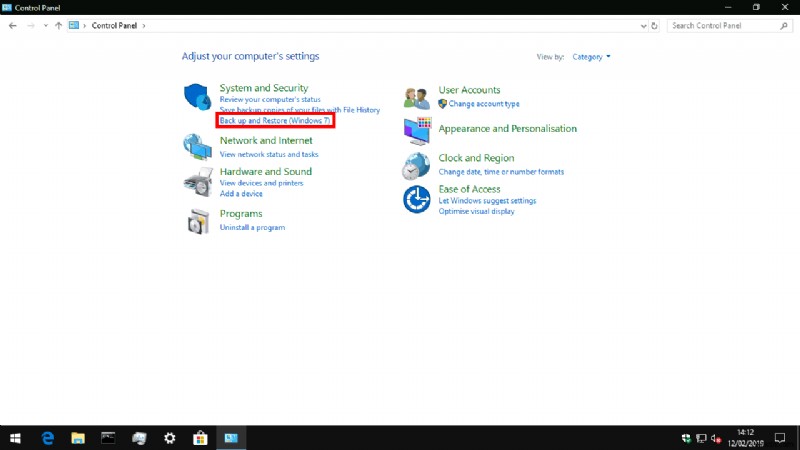Open View devices and printers
Viewport: 800px width, 450px height.
point(261,183)
